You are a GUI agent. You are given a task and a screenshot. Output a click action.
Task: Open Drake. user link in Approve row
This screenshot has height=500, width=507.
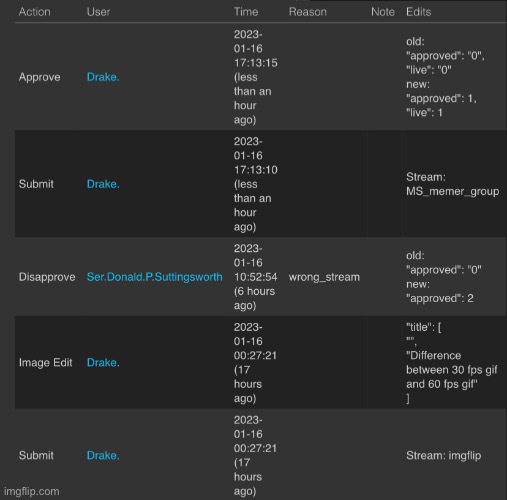[103, 77]
